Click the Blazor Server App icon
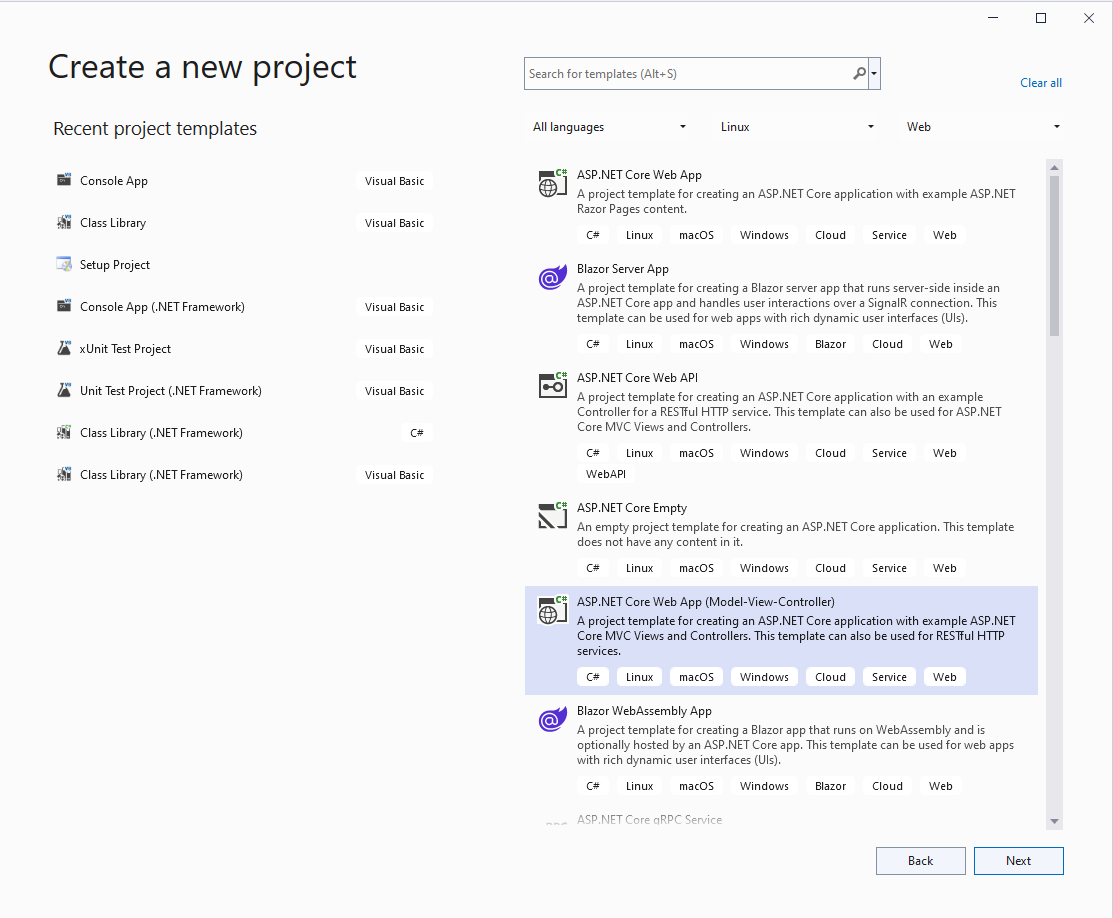1113x918 pixels. pos(552,278)
